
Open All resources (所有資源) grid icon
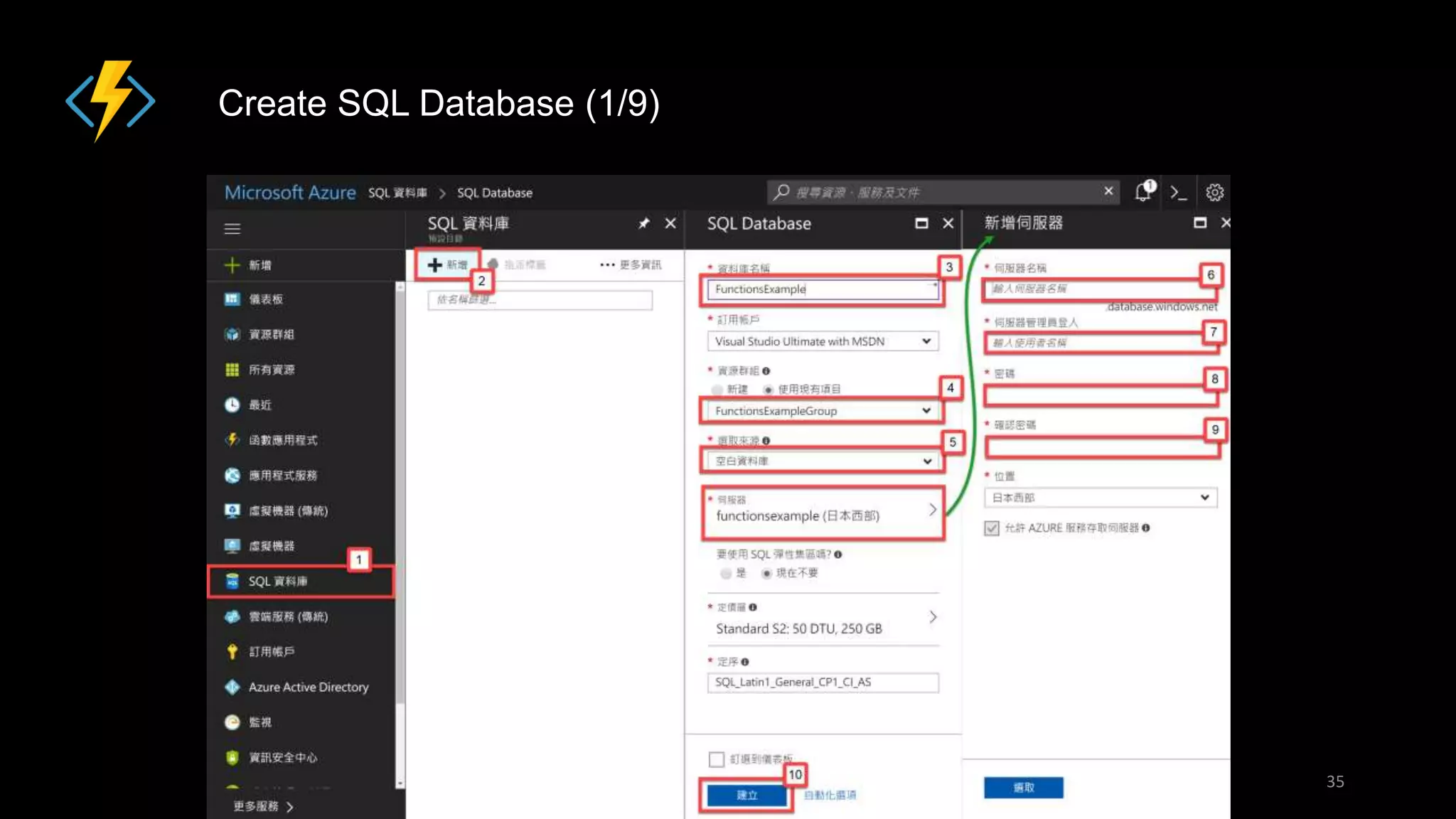pyautogui.click(x=232, y=370)
